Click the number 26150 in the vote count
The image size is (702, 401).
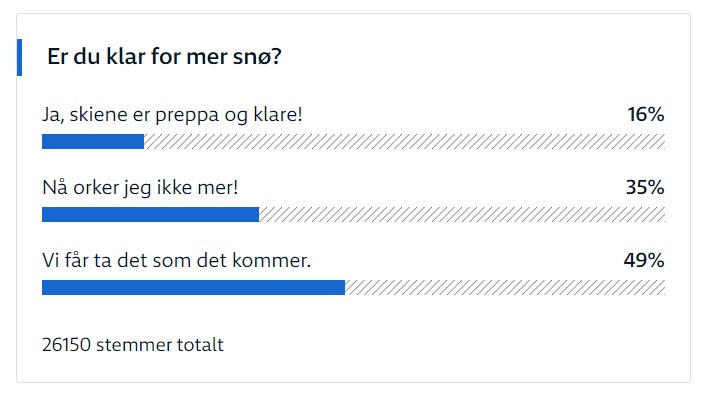pos(66,345)
